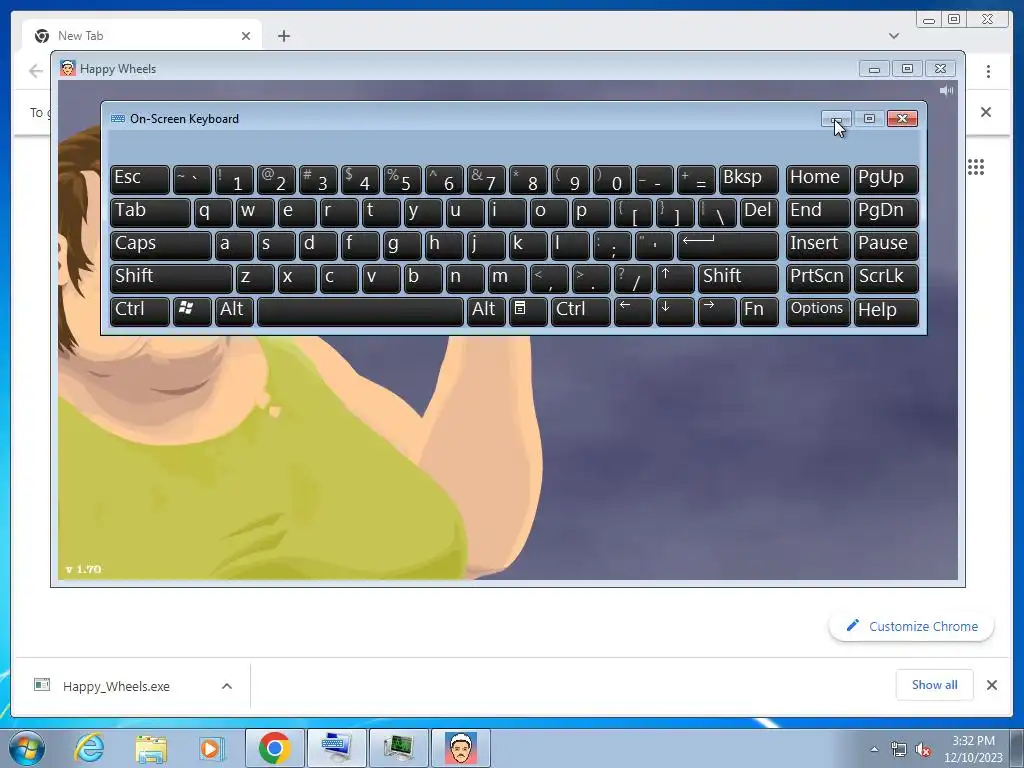Launch Internet Explorer from the taskbar
The image size is (1024, 768).
pyautogui.click(x=89, y=748)
